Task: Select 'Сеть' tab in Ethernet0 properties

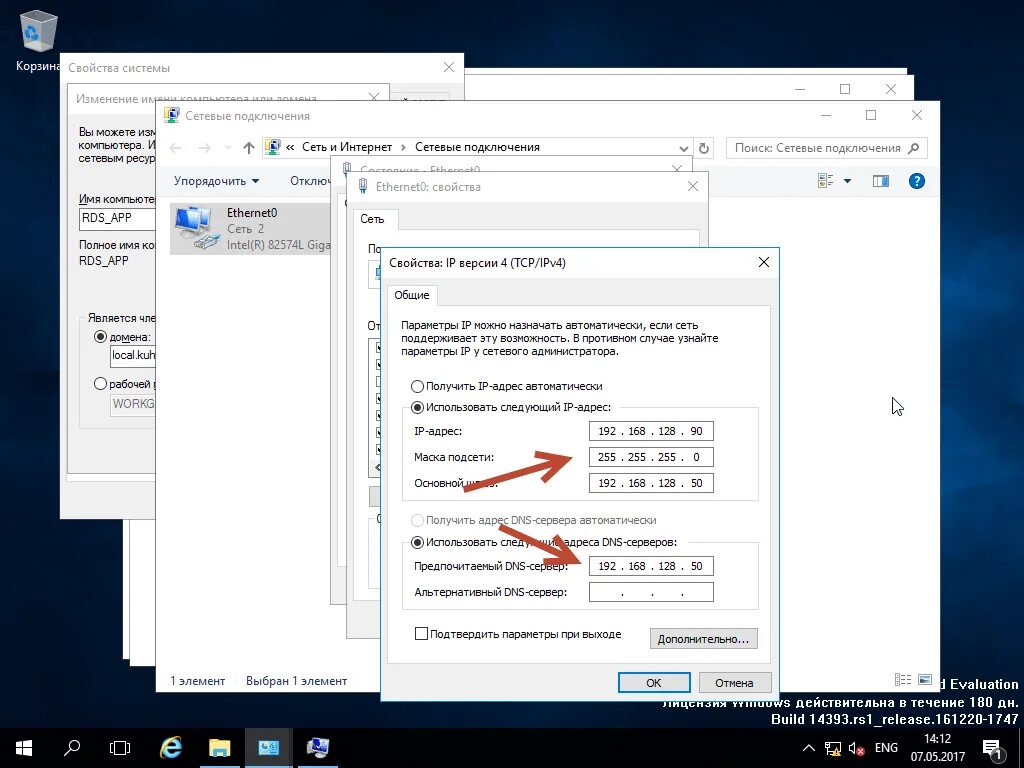Action: click(x=372, y=219)
